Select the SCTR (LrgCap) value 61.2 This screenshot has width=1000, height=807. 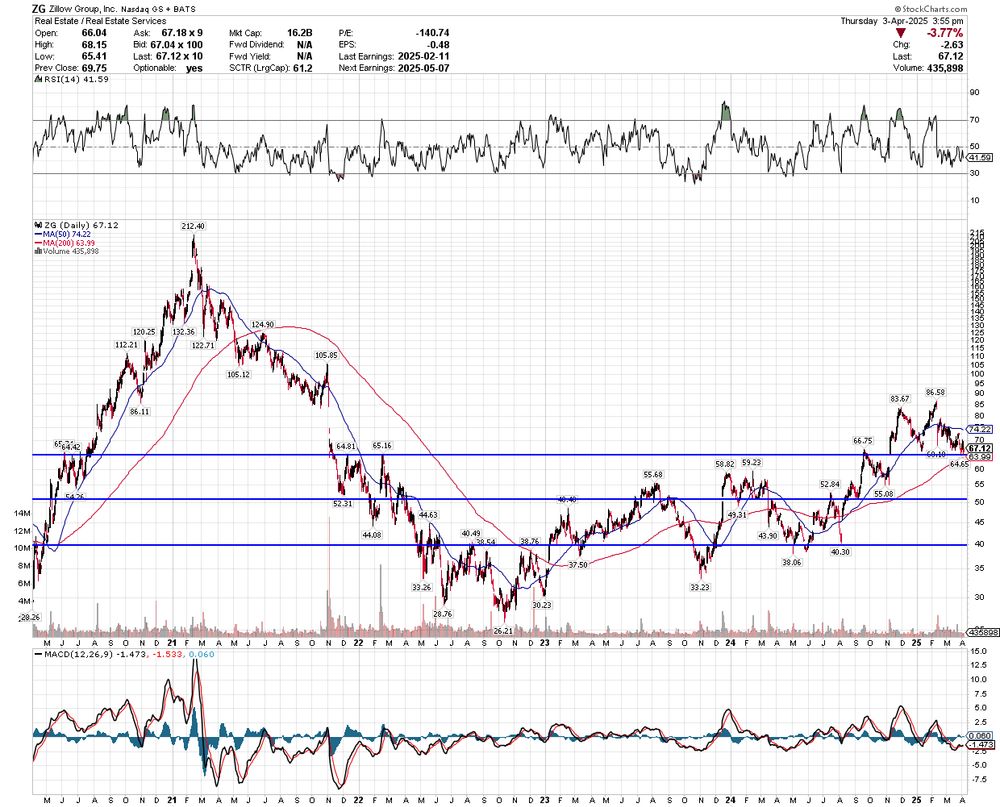(303, 68)
